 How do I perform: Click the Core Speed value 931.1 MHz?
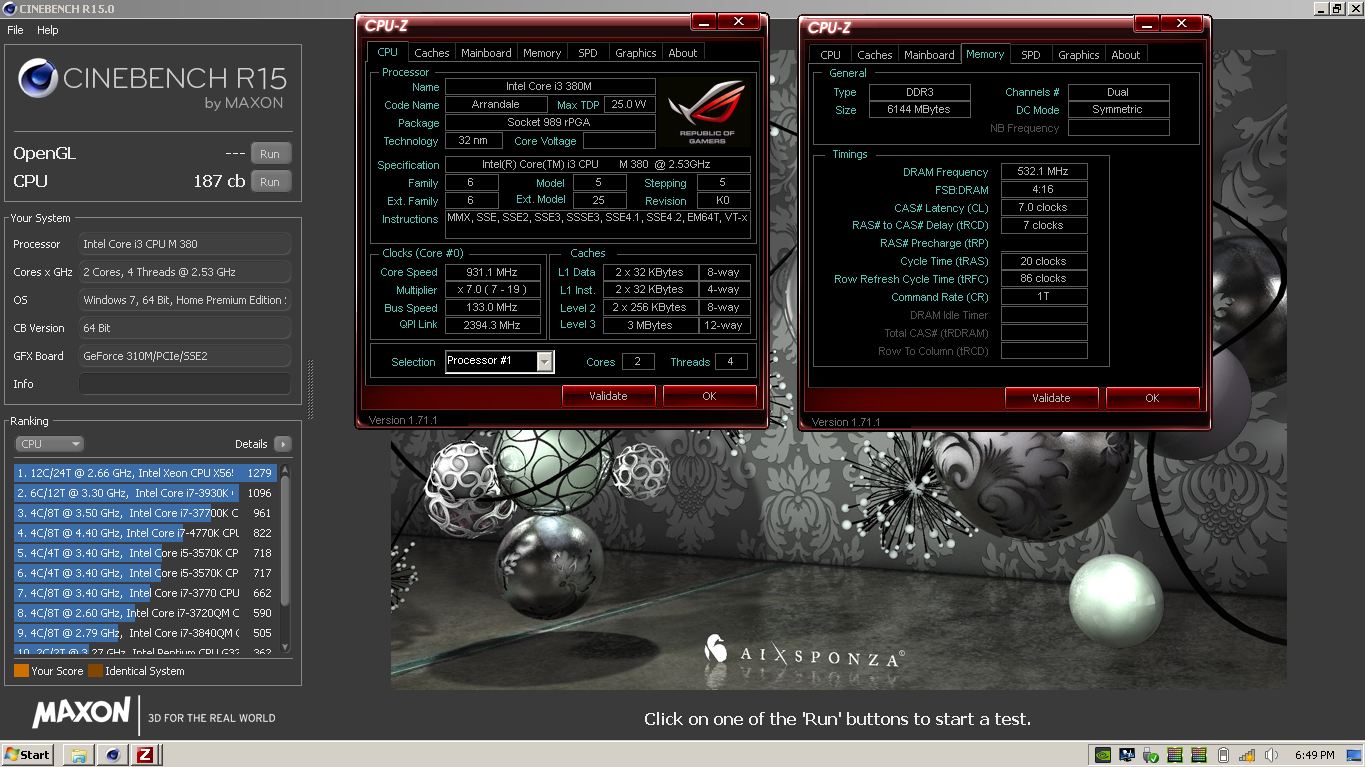pyautogui.click(x=492, y=272)
